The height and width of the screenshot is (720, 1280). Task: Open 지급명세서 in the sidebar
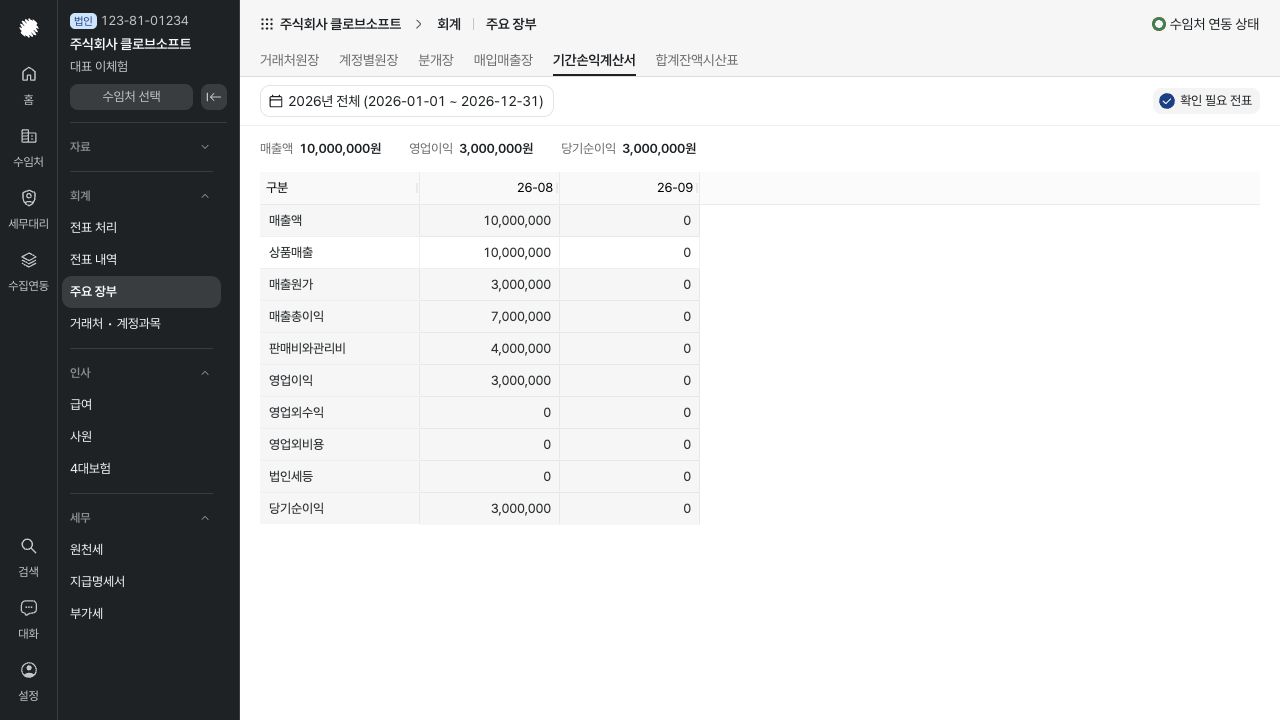[x=141, y=582]
